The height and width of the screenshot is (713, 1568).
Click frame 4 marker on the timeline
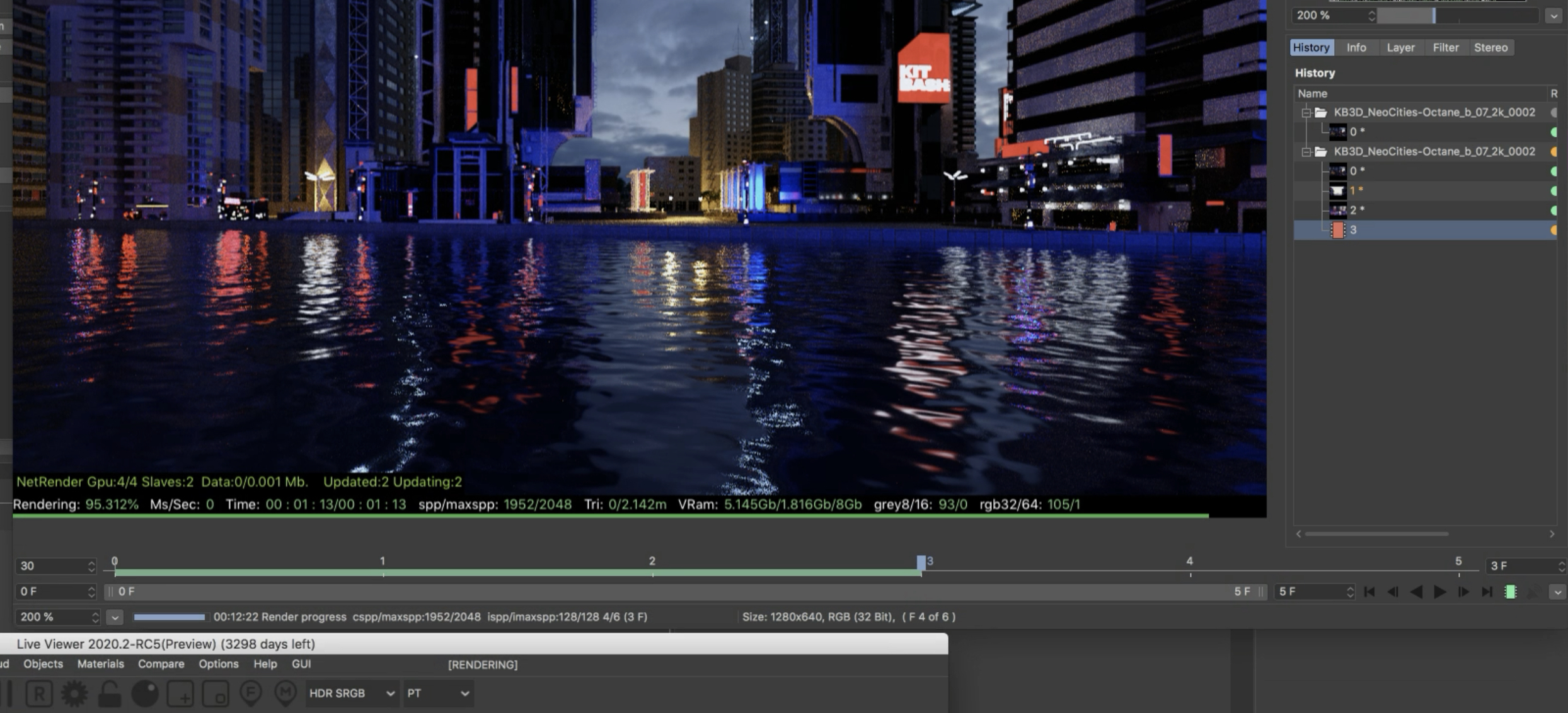pos(1190,569)
